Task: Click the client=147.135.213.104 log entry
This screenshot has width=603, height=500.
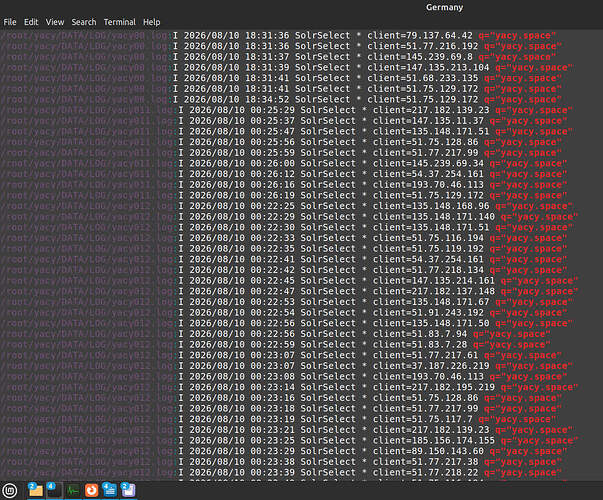Action: (428, 67)
